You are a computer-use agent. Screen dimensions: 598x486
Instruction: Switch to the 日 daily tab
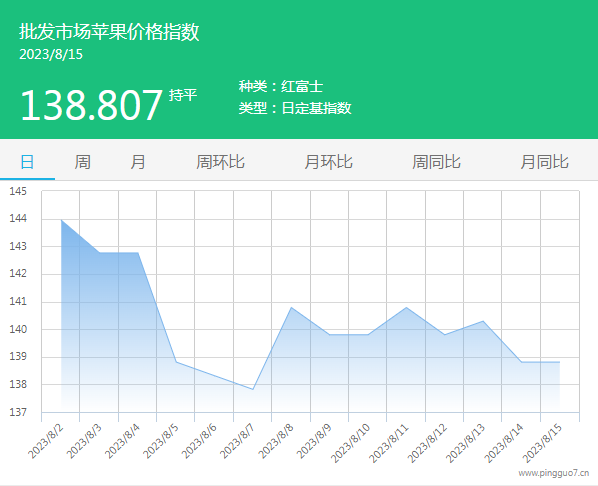coord(27,162)
